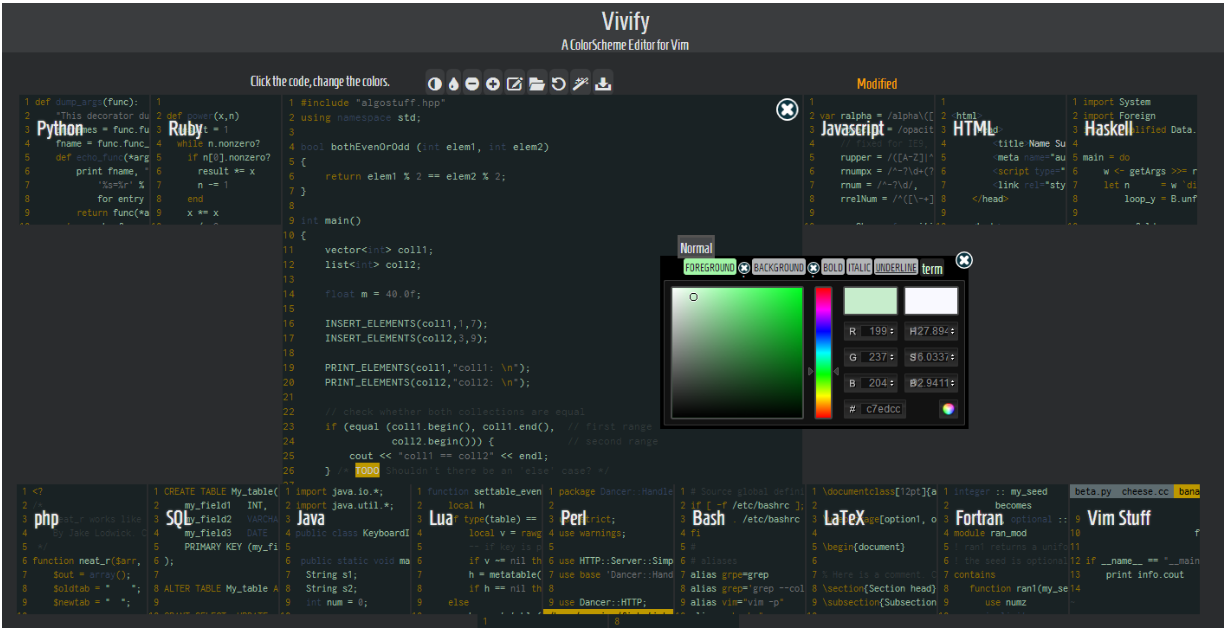Toggle BOLD style
1225x631 pixels.
tap(832, 268)
